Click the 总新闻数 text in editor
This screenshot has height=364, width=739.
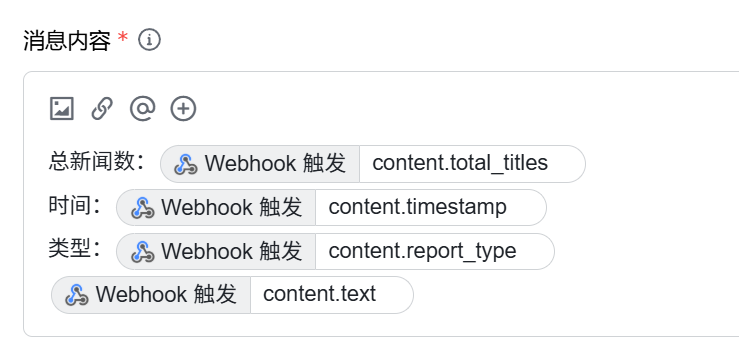coord(92,162)
